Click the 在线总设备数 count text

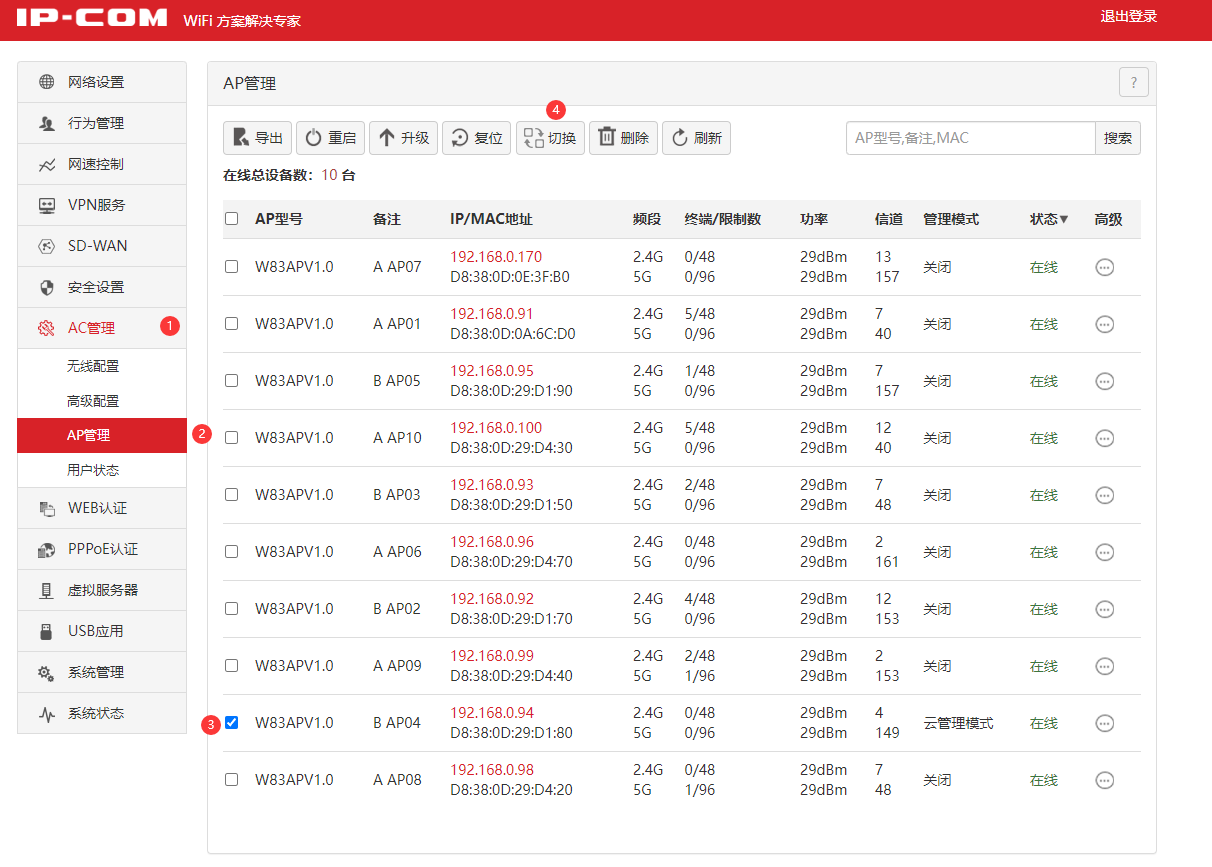pos(289,175)
